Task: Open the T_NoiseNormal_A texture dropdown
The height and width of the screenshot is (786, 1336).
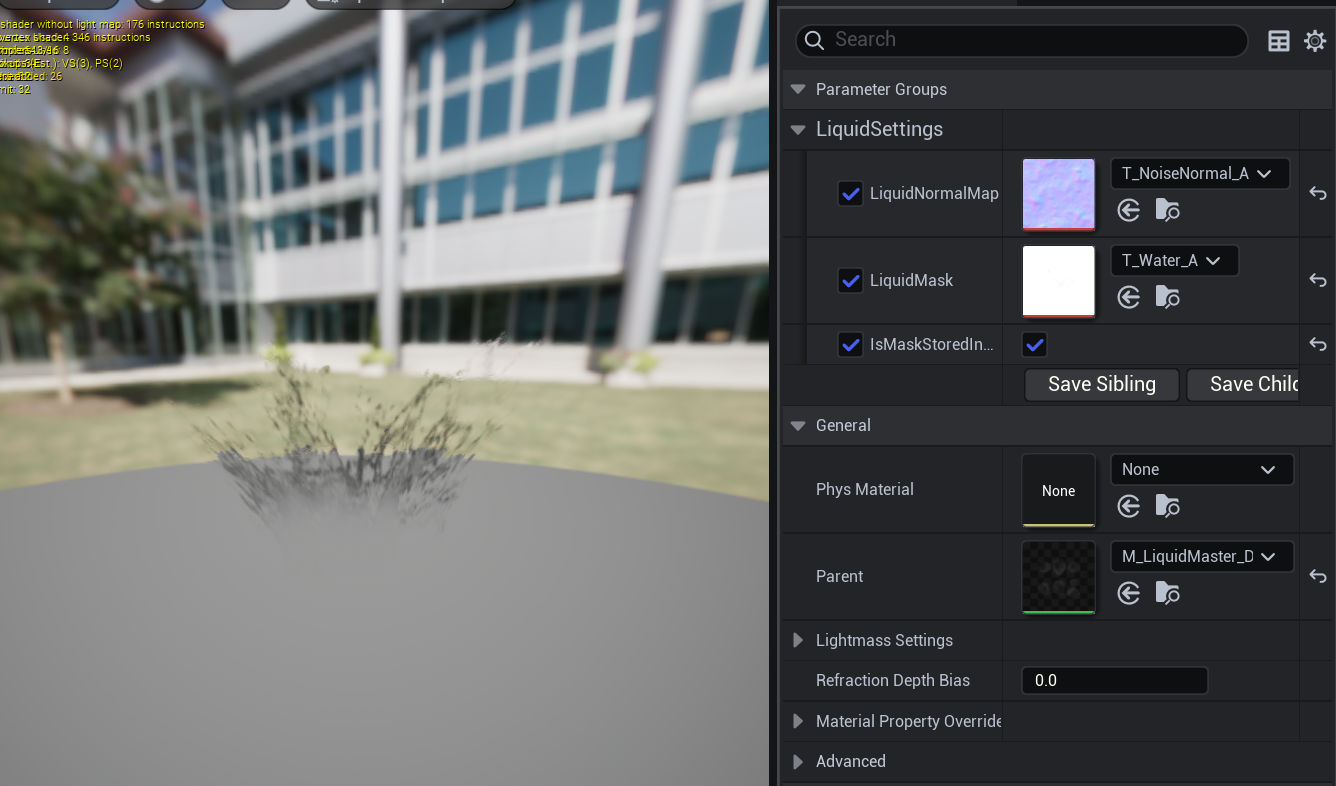Action: coord(1200,173)
